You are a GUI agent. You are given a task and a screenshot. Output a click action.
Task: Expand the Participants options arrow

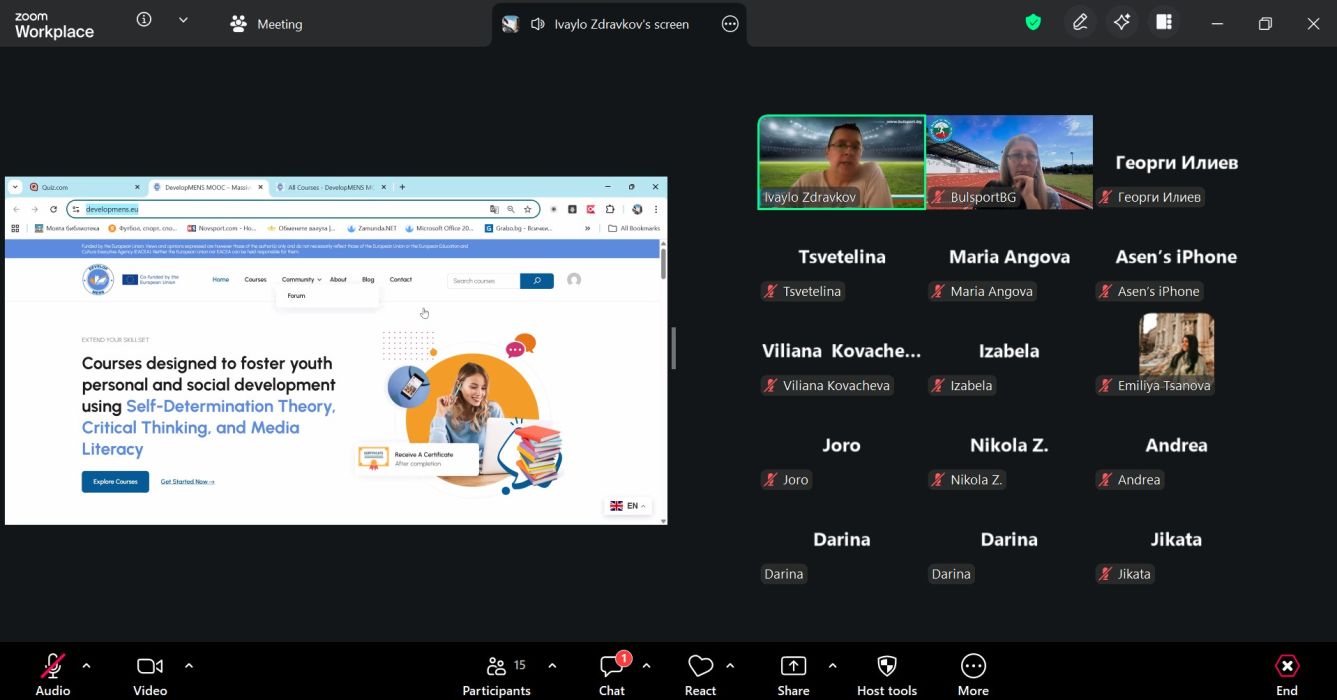(x=552, y=665)
